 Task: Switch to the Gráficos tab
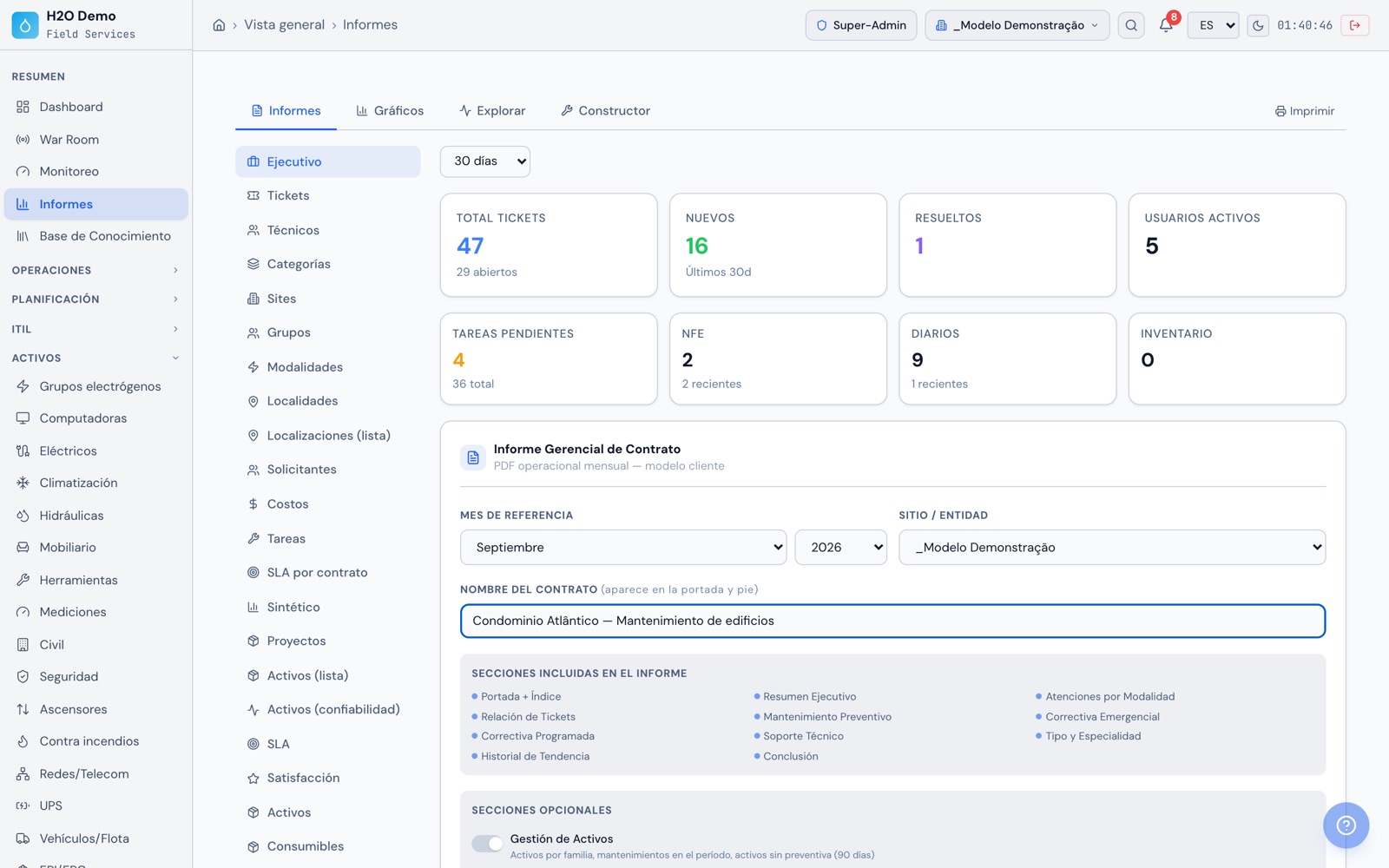390,111
